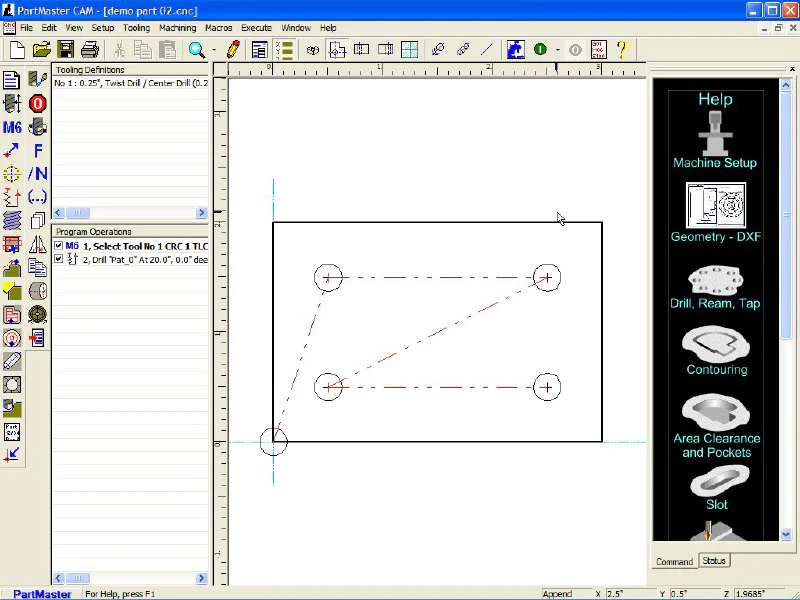Viewport: 800px width, 600px height.
Task: Toggle checkbox for Drill Pat_0 operation
Action: pyautogui.click(x=59, y=259)
